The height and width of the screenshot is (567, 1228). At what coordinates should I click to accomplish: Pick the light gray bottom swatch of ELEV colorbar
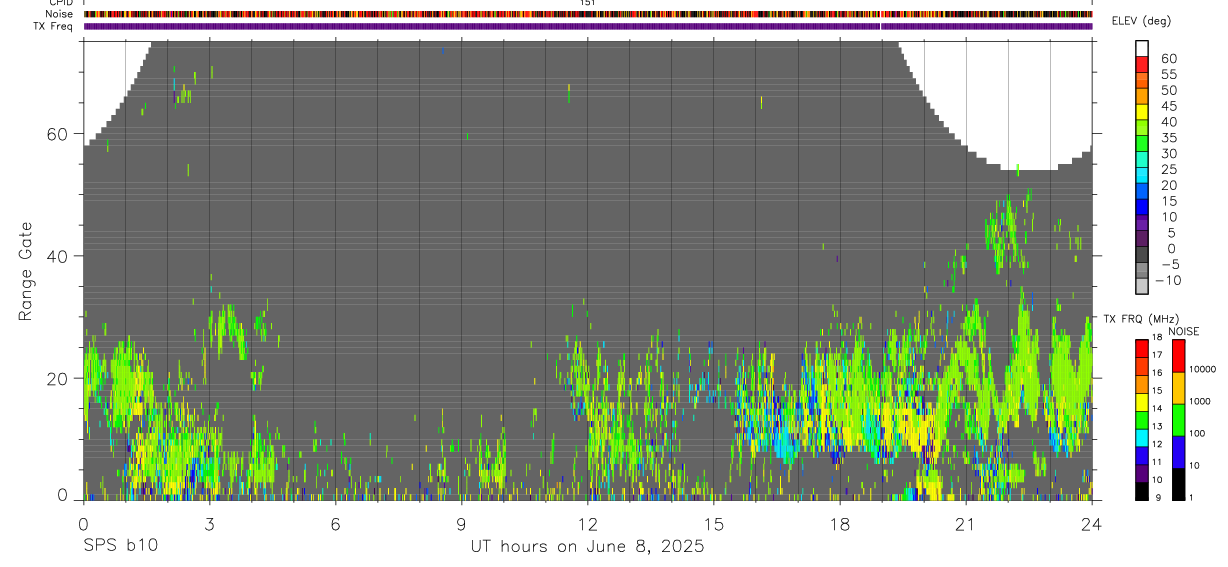[1142, 287]
